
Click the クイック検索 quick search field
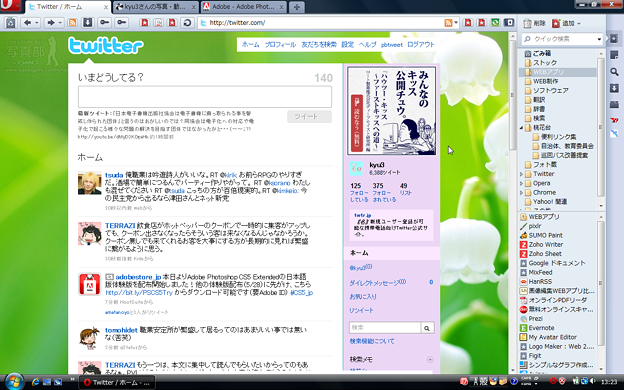[562, 39]
